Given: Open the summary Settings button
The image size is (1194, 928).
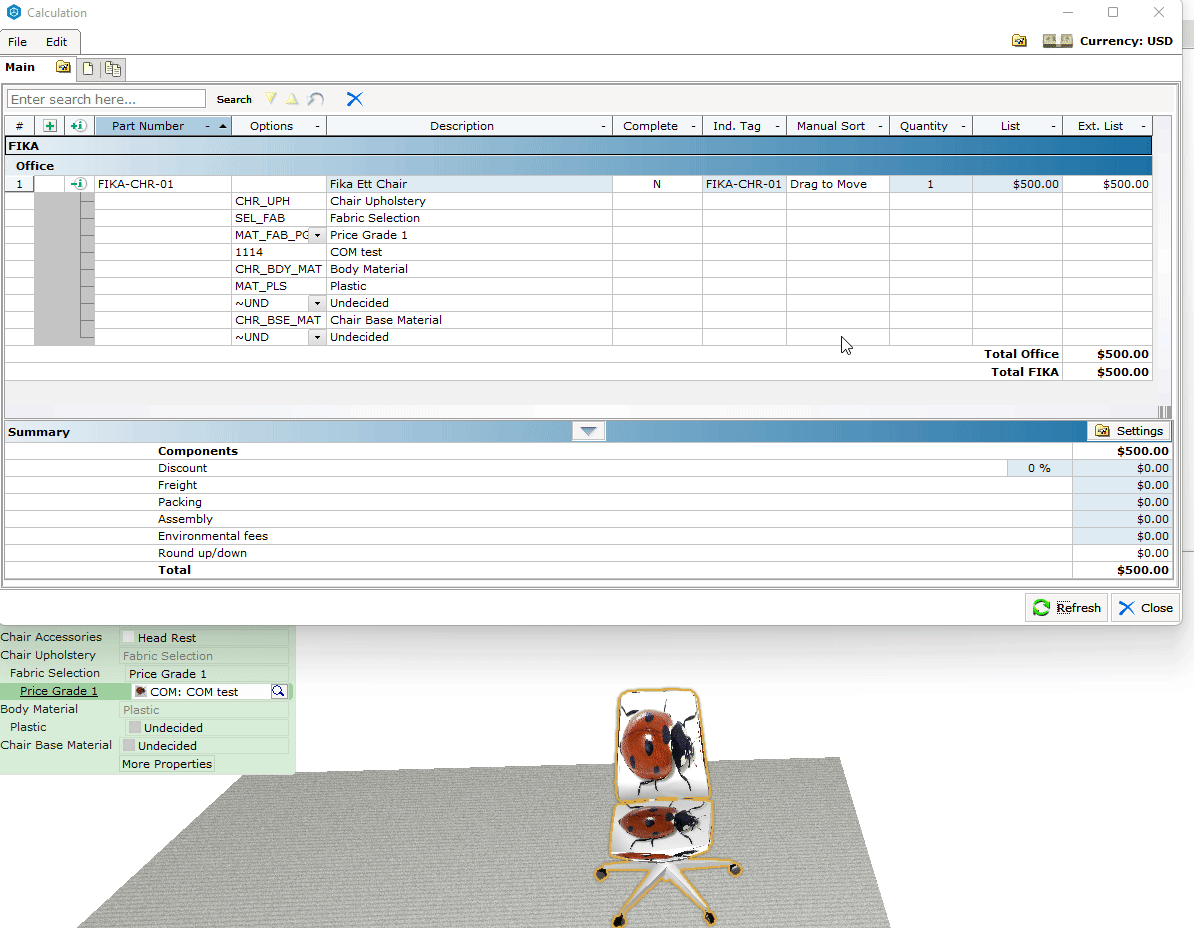Looking at the screenshot, I should pos(1129,431).
